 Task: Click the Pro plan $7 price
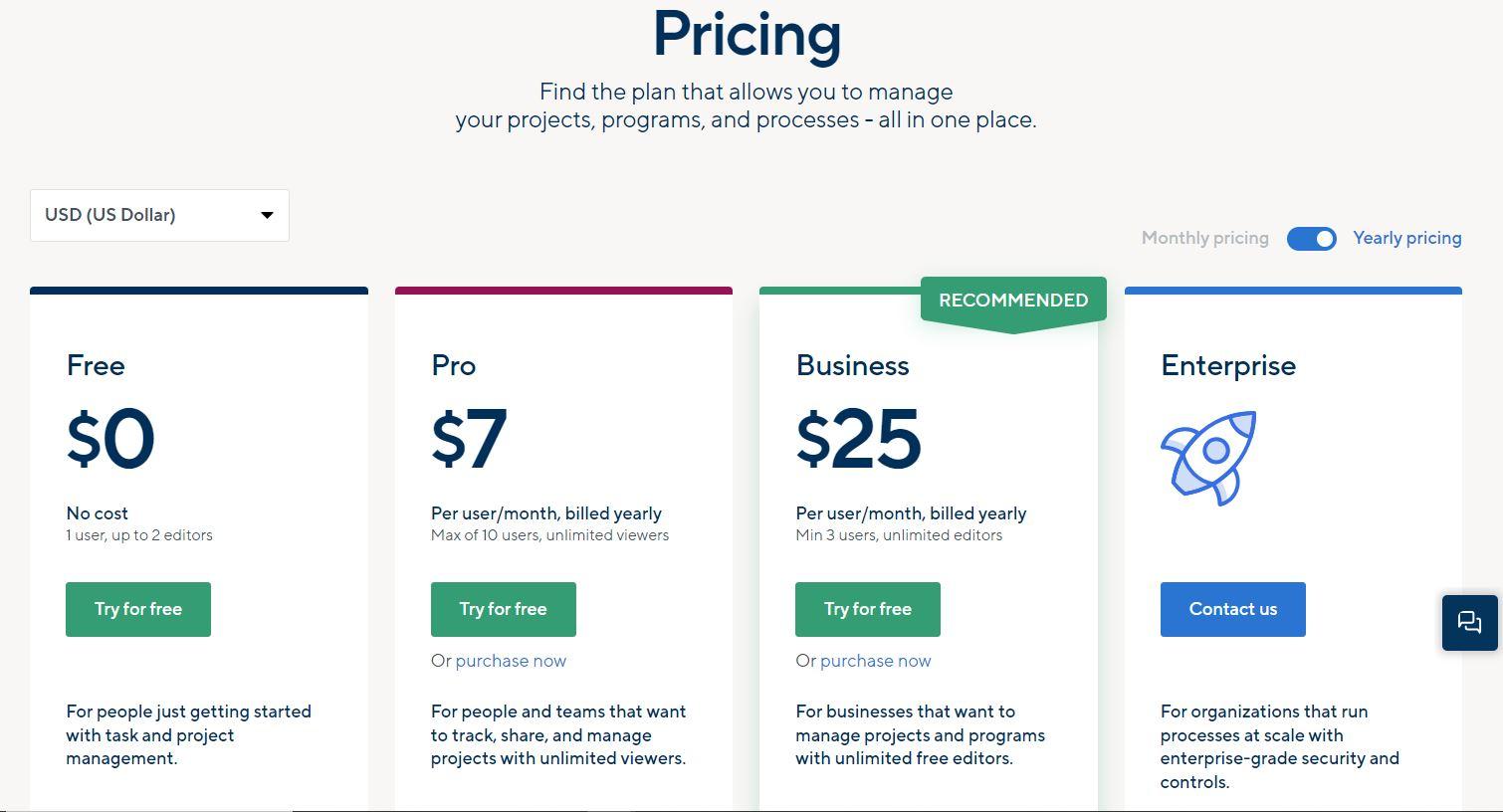point(469,439)
